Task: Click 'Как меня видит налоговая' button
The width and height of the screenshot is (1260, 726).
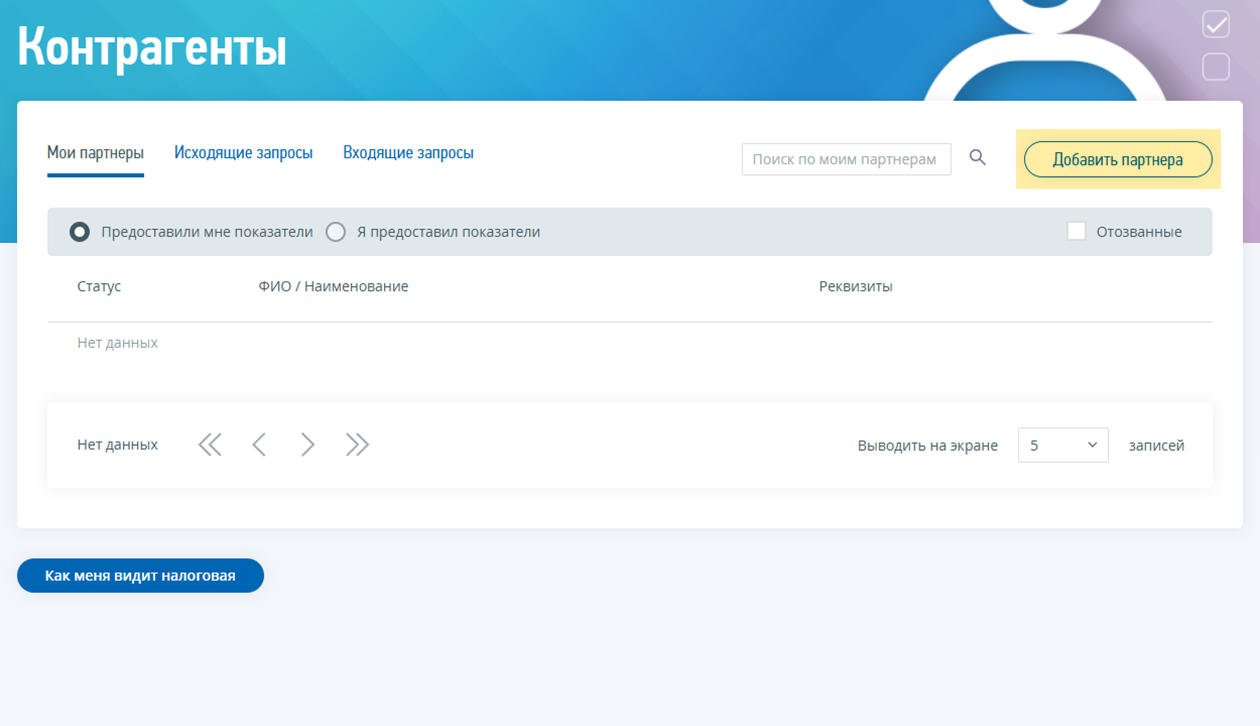Action: click(140, 576)
